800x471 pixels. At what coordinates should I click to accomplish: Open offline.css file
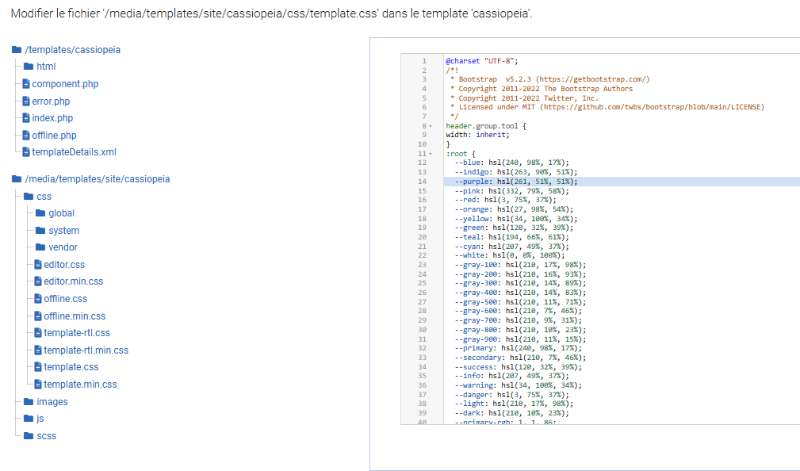click(x=65, y=299)
